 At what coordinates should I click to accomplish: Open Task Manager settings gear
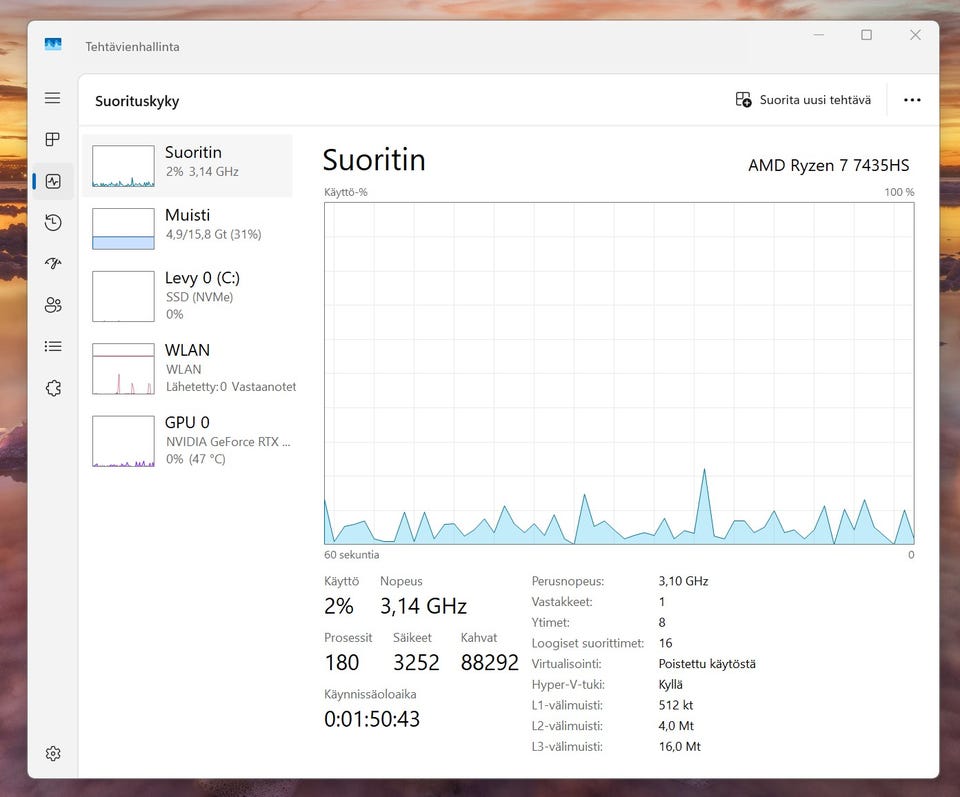coord(53,754)
